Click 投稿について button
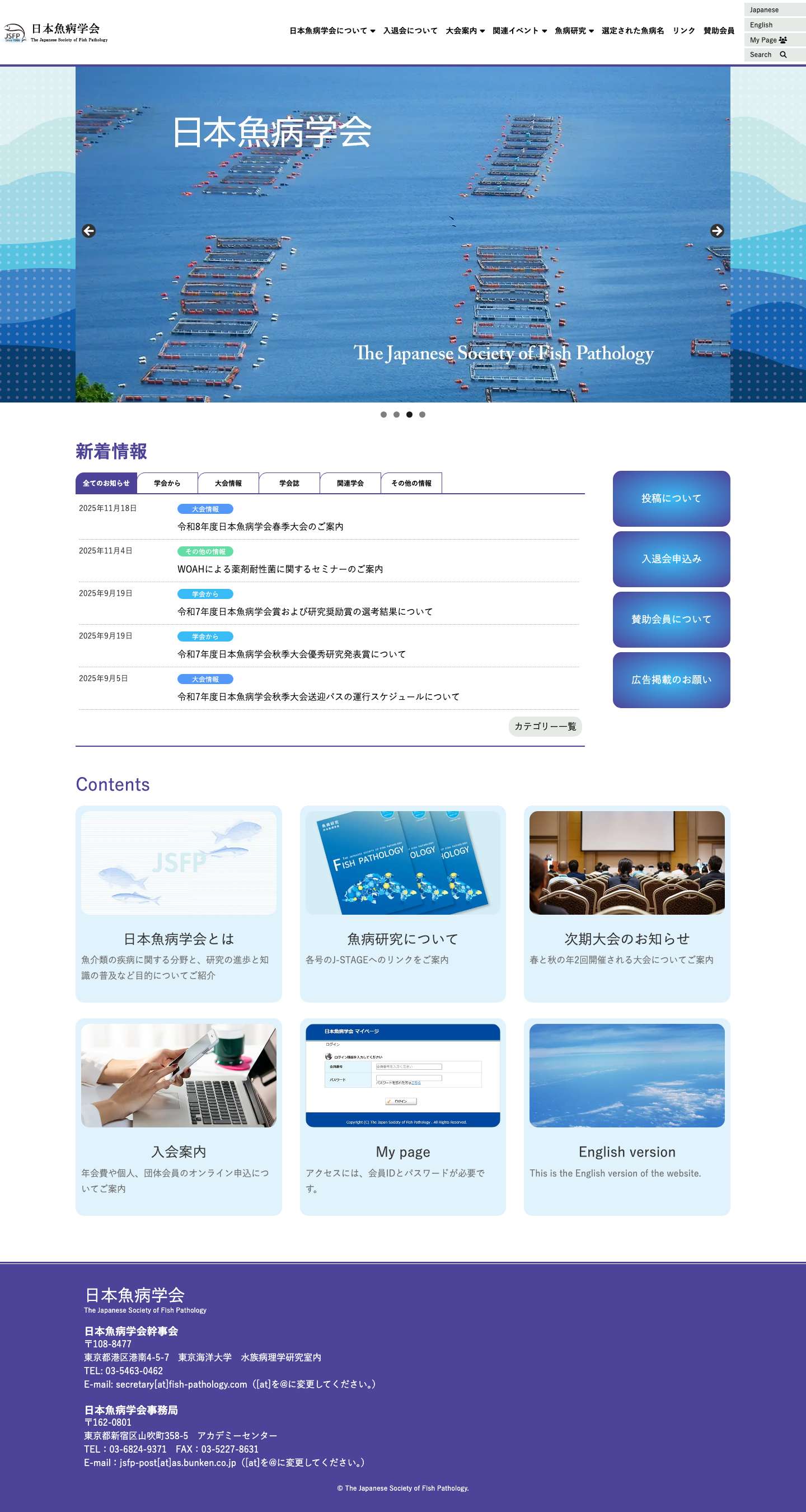Viewport: 806px width, 1512px height. [672, 498]
